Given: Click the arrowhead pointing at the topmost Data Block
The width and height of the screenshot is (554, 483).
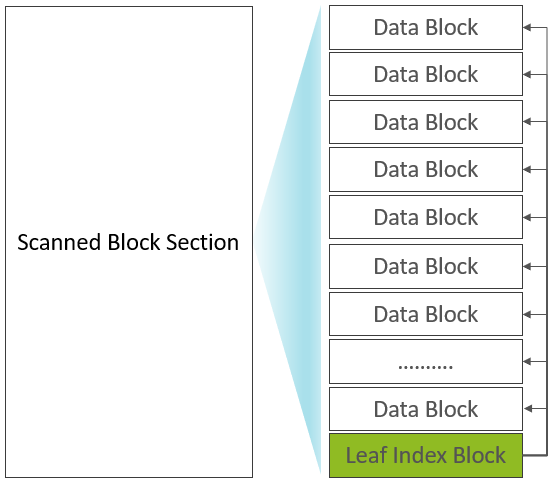Looking at the screenshot, I should pyautogui.click(x=527, y=27).
